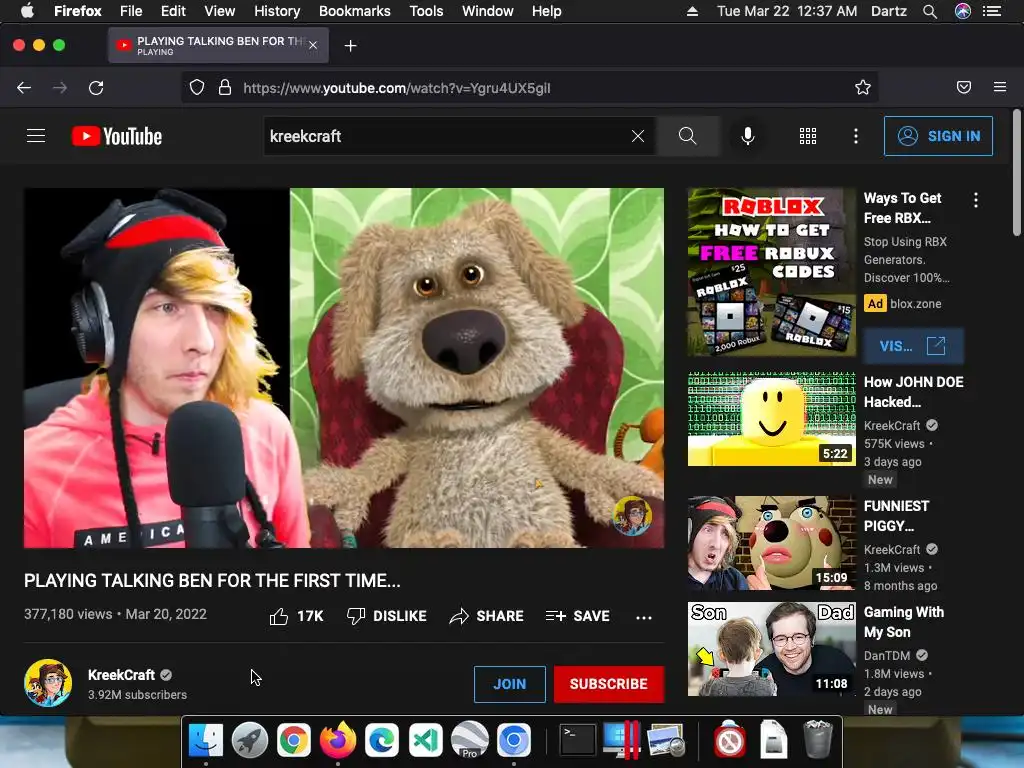
Task: Open the Tools menu
Action: pos(426,11)
